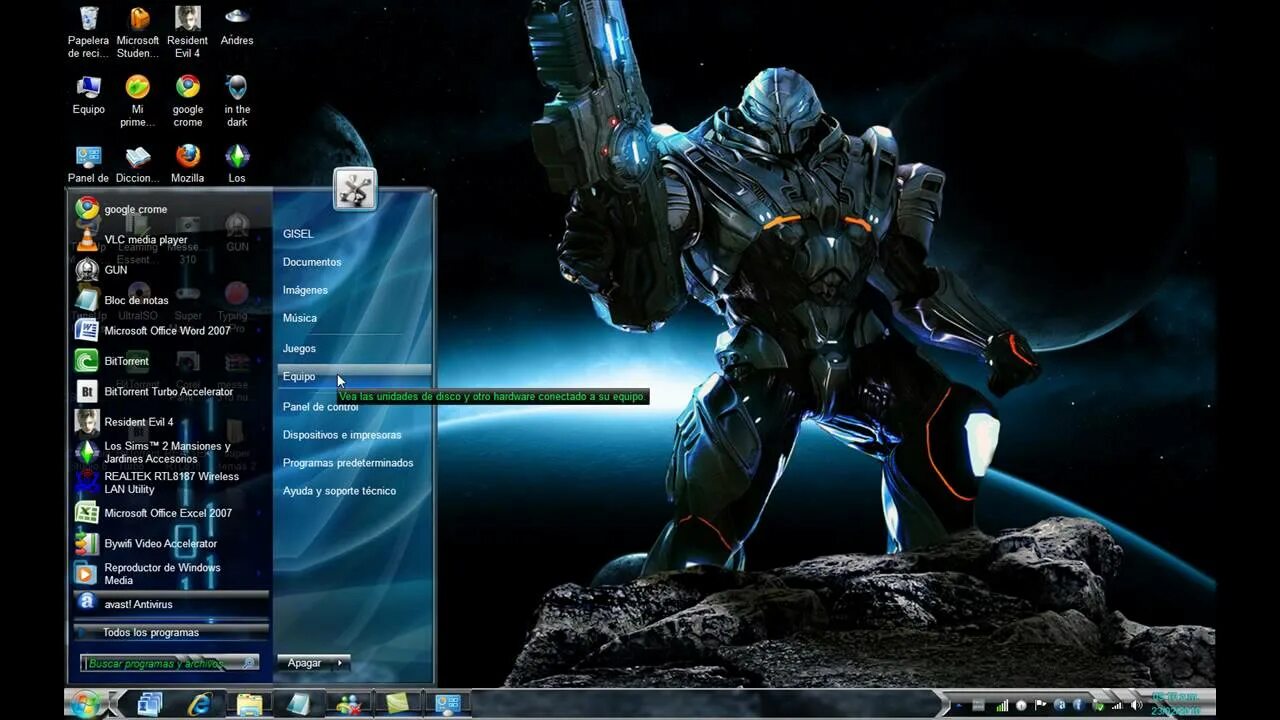Launch Bywifi Video Accelerator
The image size is (1280, 720).
click(171, 543)
